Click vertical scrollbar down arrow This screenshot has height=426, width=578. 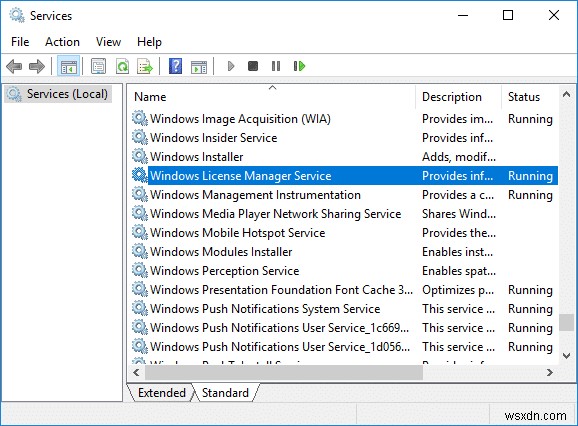[566, 356]
